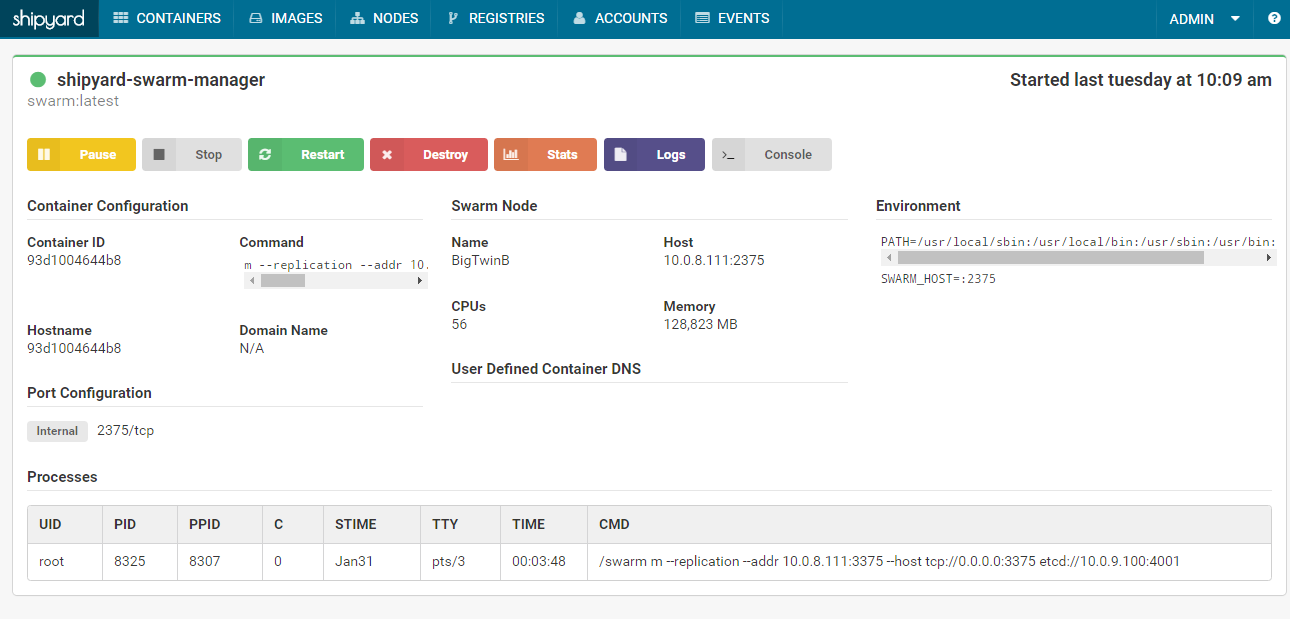Screen dimensions: 1290x619
Task: Click the swarm:latest image name
Action: coord(73,101)
